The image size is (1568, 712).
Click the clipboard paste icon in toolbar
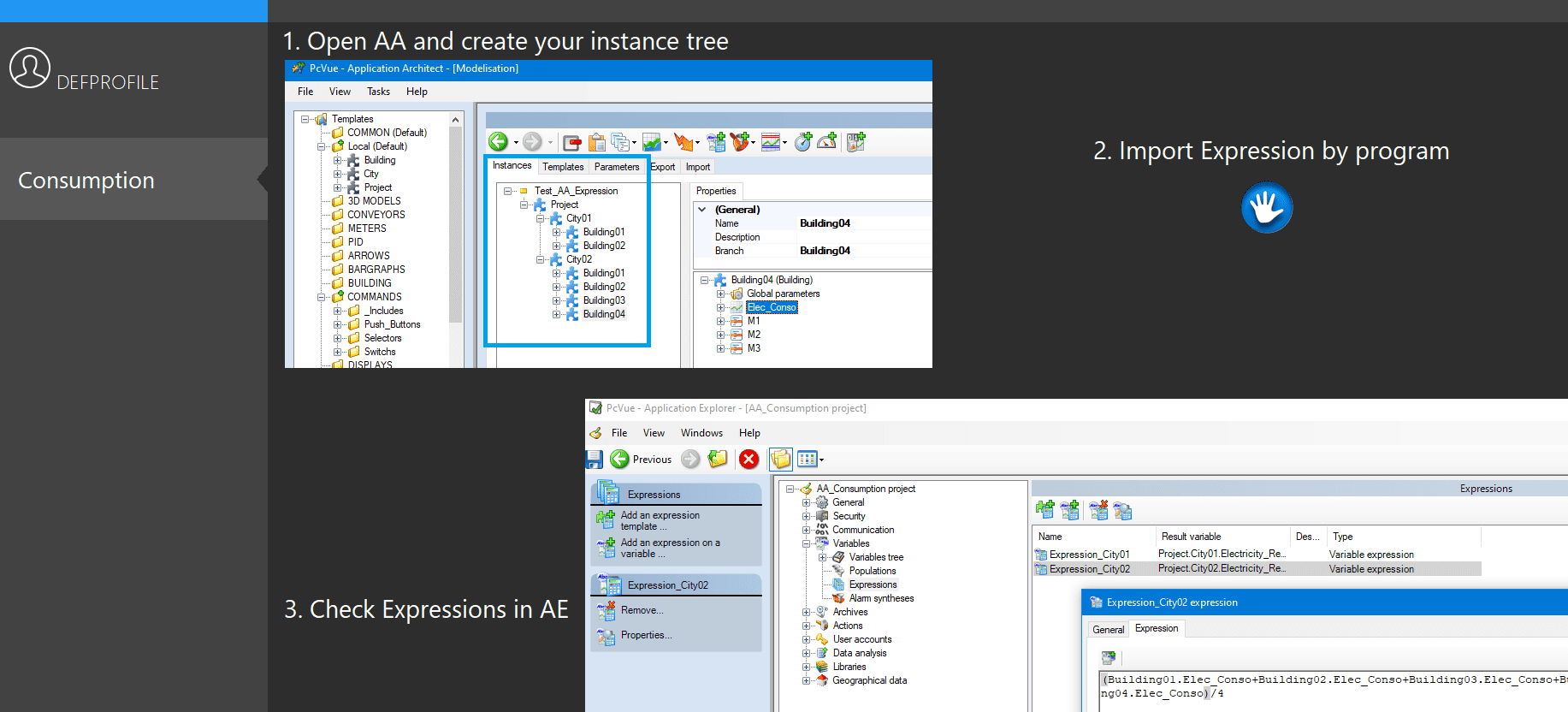597,142
